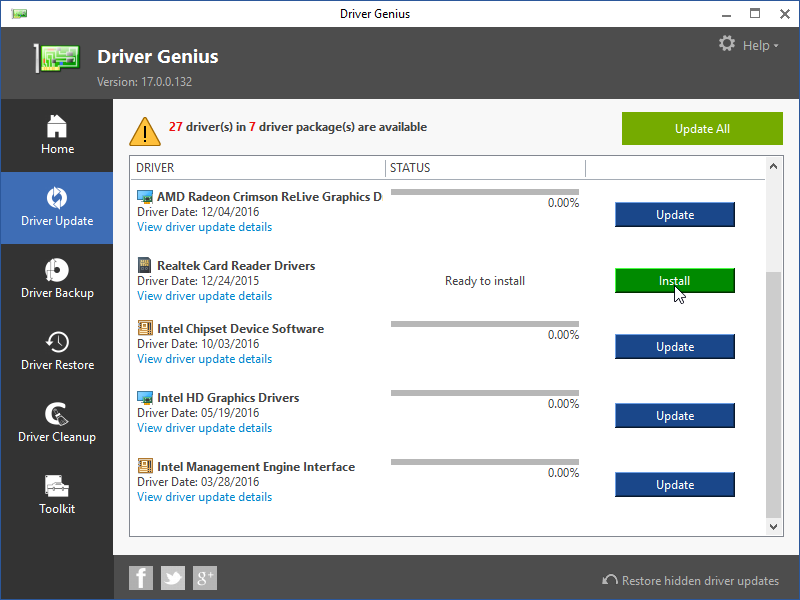Click the Driver Genius circuit board logo

coord(58,58)
